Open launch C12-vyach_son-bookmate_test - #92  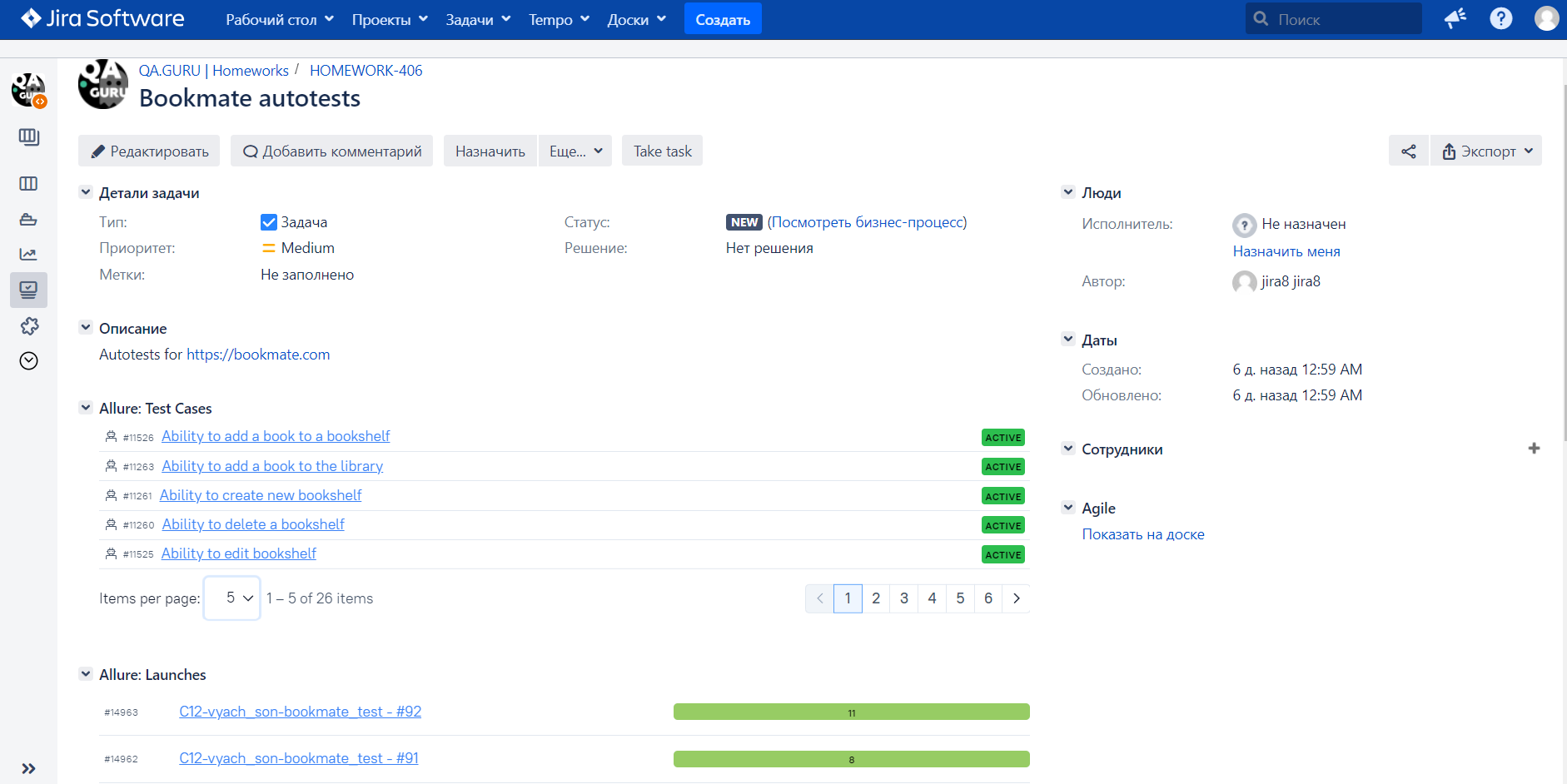[x=301, y=712]
